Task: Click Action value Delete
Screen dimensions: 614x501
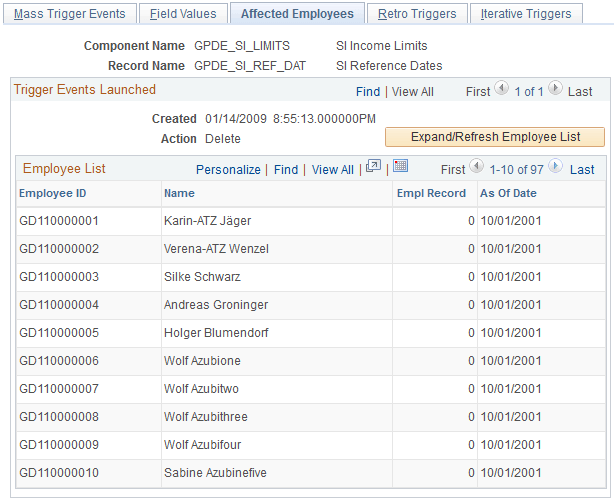Action: click(x=223, y=139)
